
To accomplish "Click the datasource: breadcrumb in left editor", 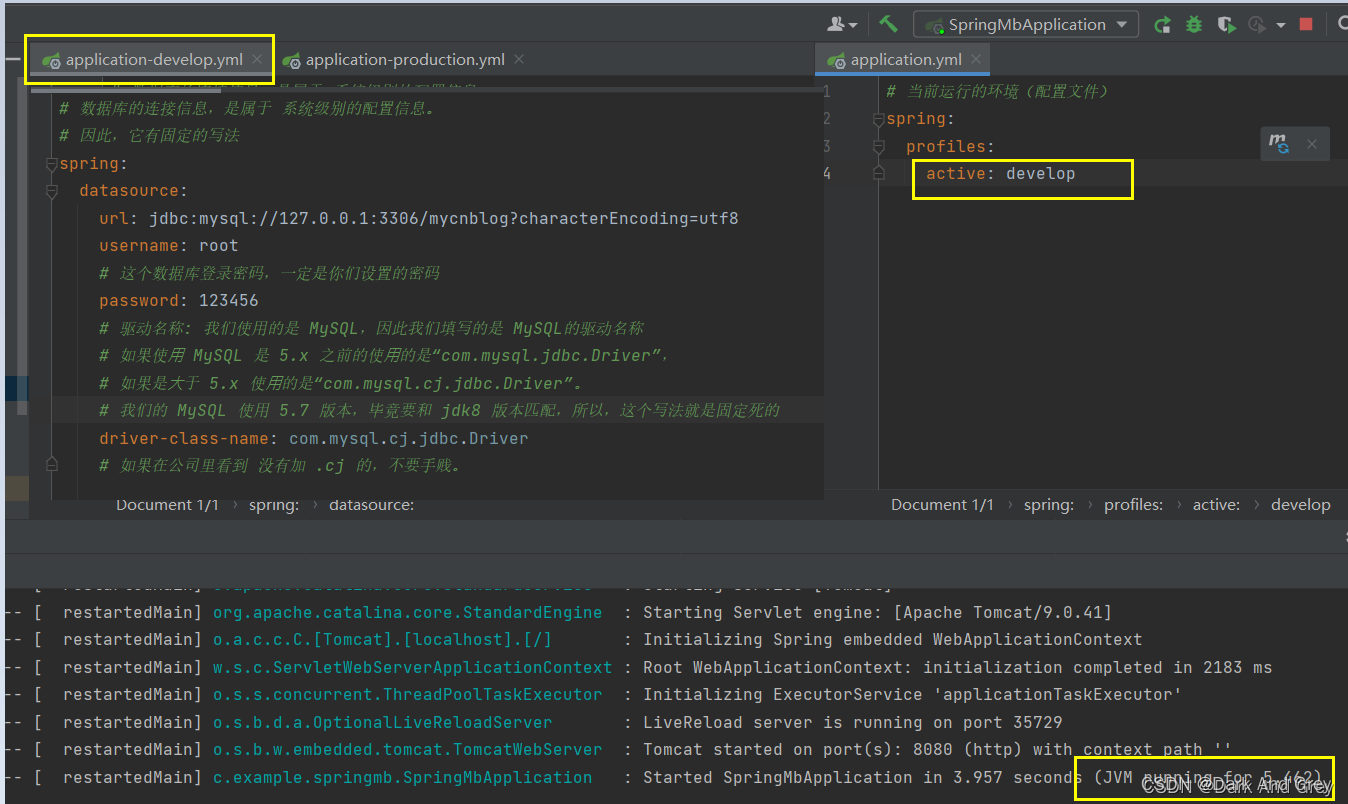I will 371,505.
